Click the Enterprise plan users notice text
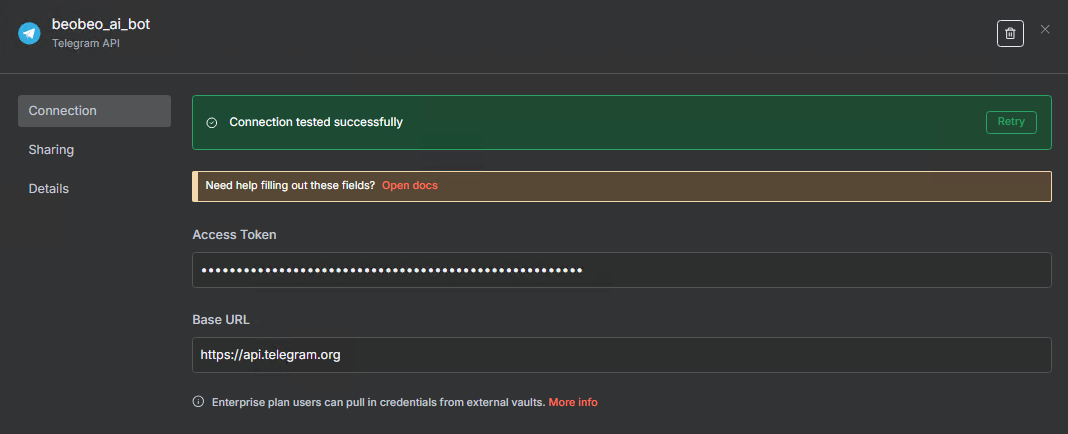1068x434 pixels. (x=378, y=402)
